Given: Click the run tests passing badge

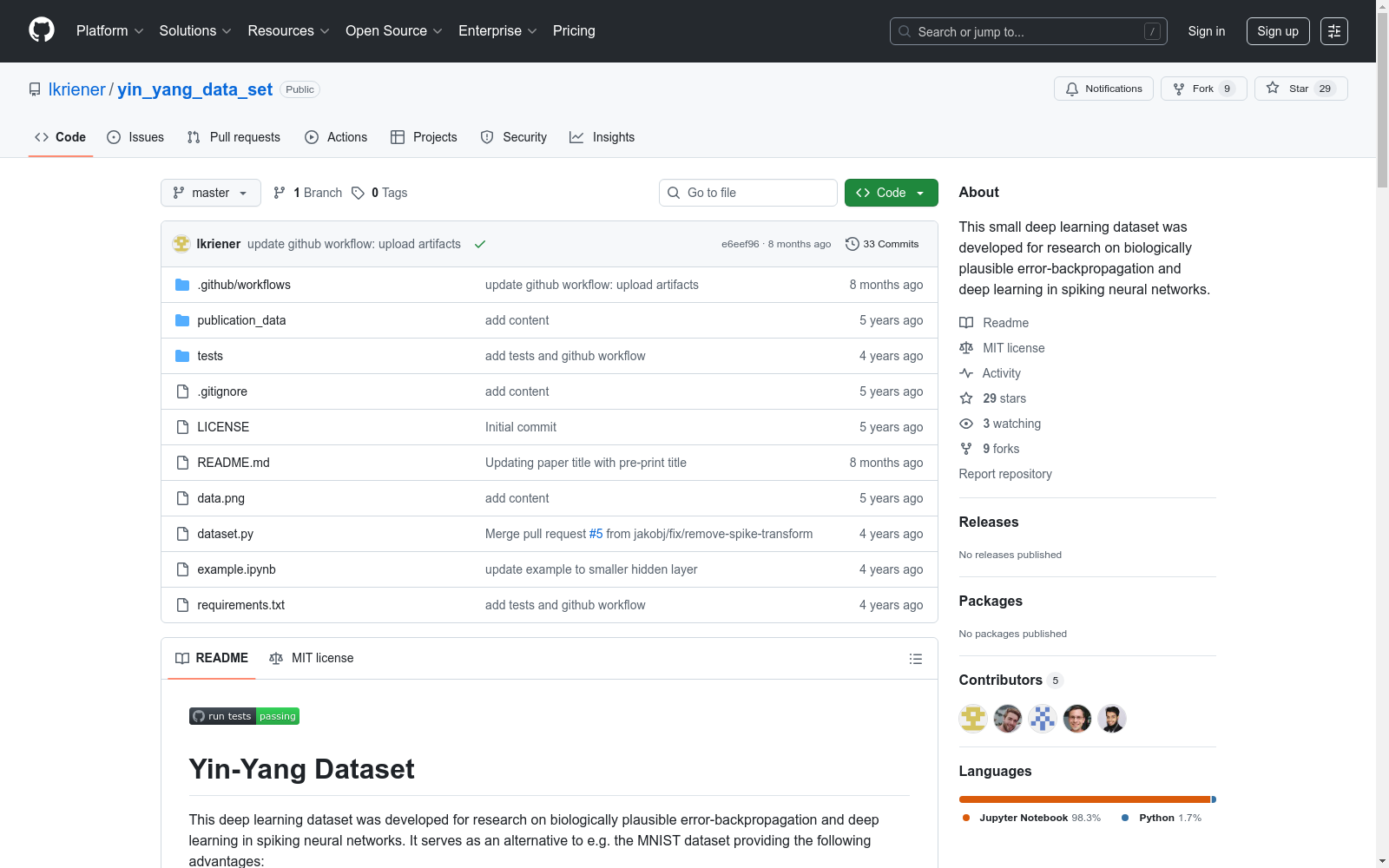Looking at the screenshot, I should 244,716.
